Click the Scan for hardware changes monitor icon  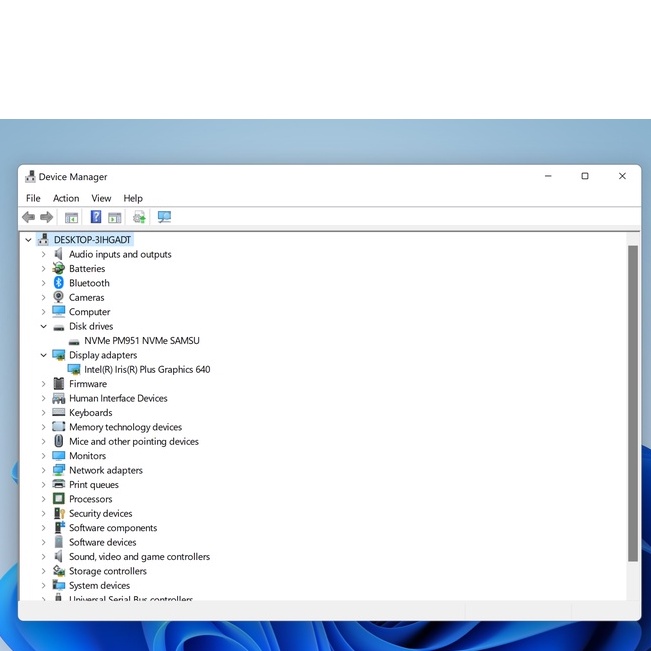[x=164, y=217]
